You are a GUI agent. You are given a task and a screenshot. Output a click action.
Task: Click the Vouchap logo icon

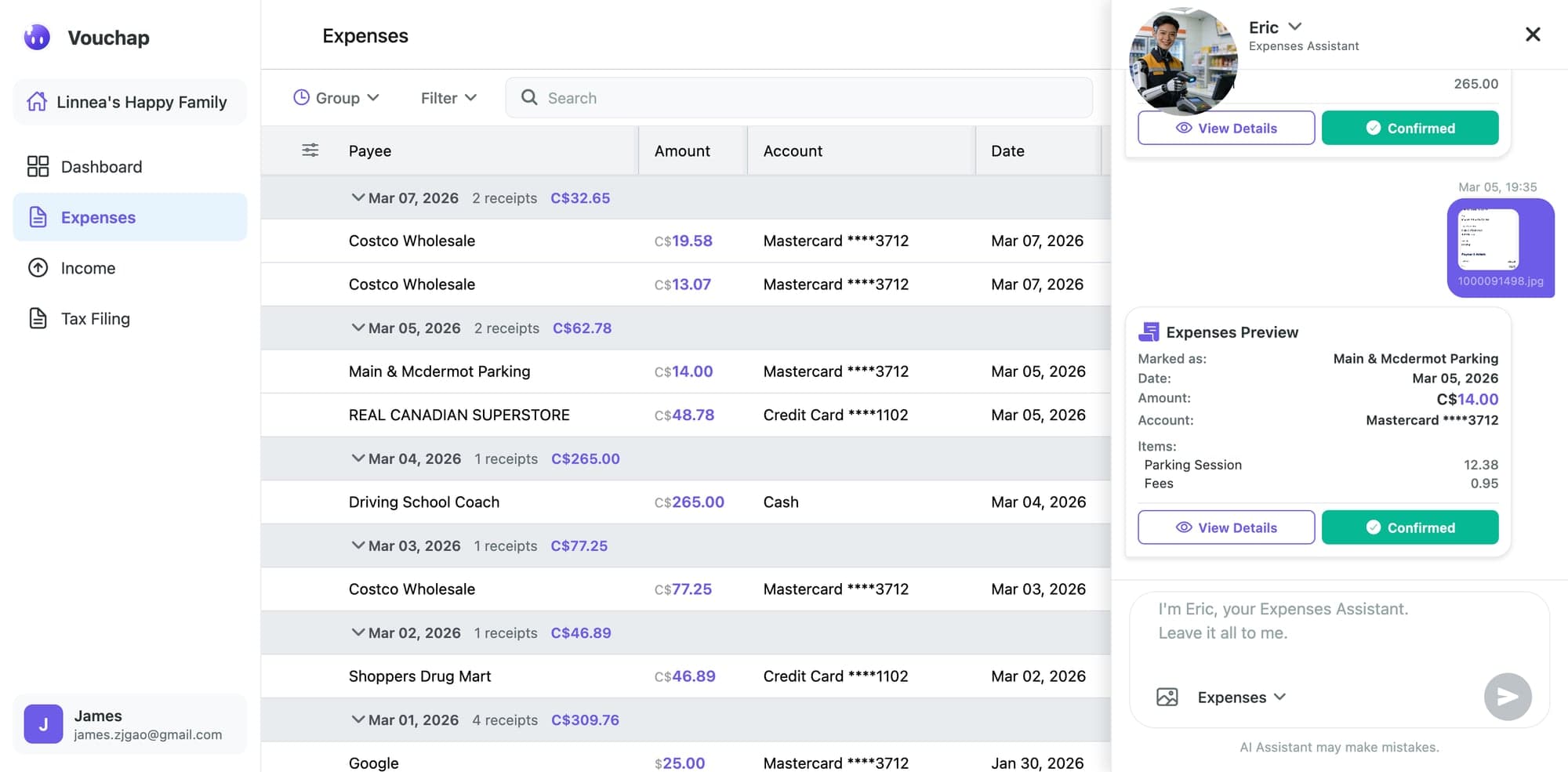pyautogui.click(x=37, y=37)
